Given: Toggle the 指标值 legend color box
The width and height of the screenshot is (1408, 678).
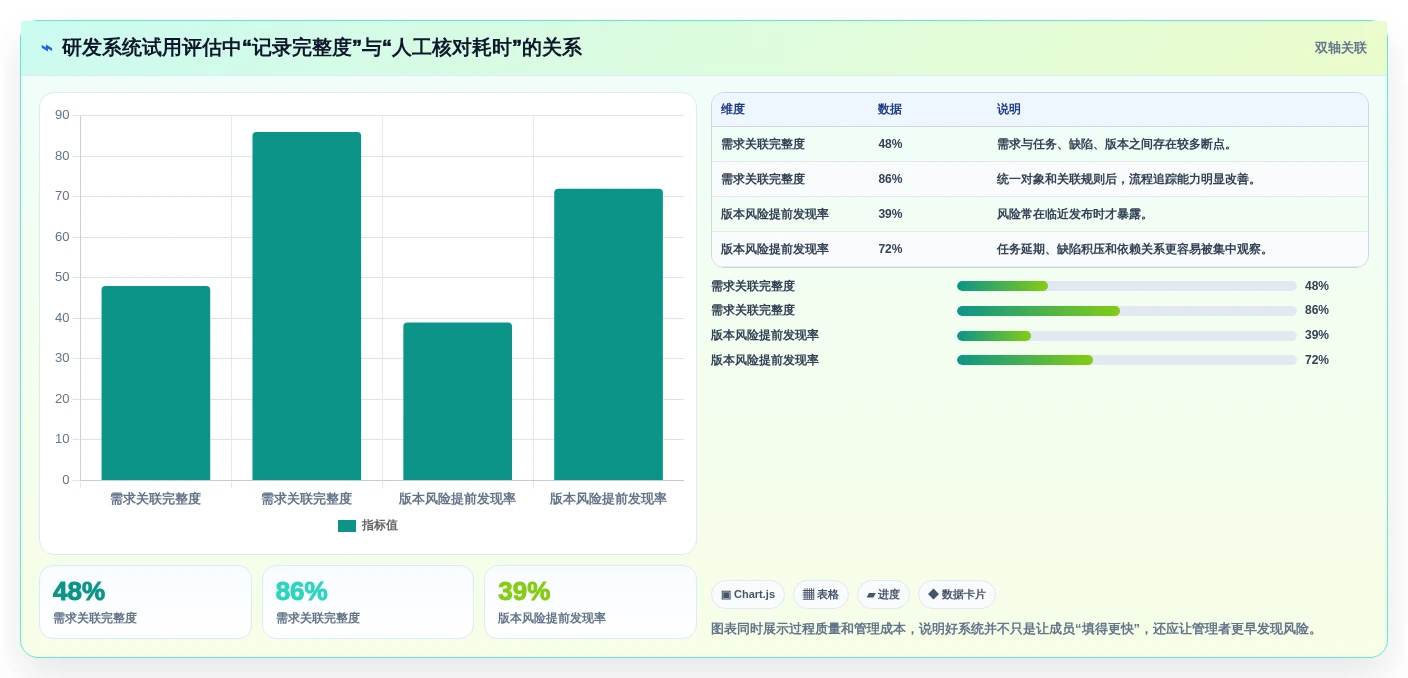Looking at the screenshot, I should point(347,526).
